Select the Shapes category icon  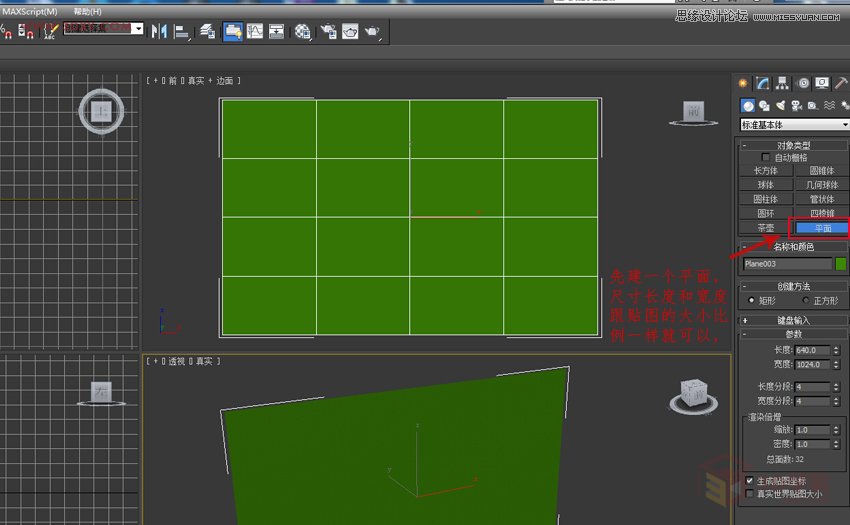click(764, 105)
